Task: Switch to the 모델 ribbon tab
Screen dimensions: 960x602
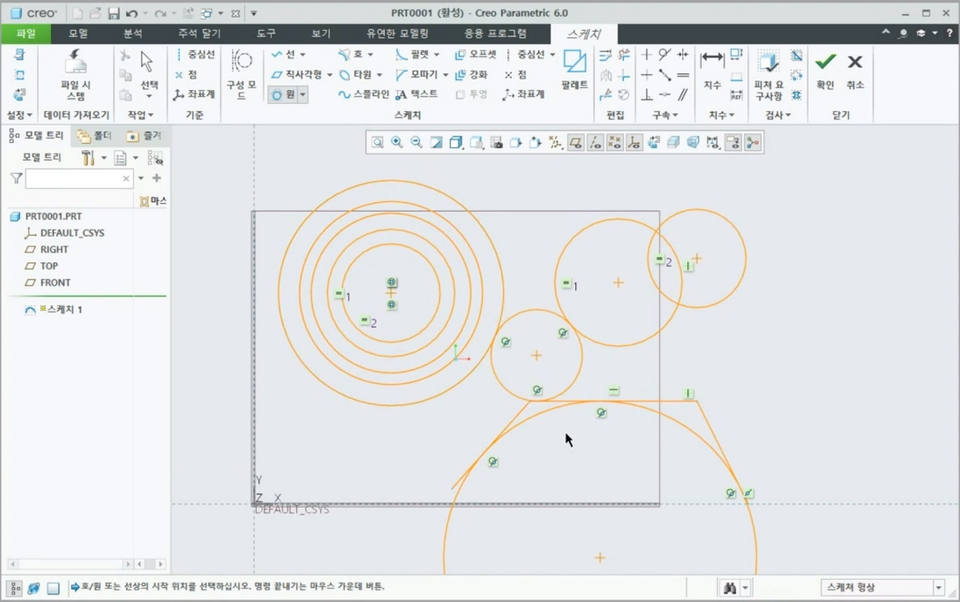Action: pyautogui.click(x=78, y=34)
